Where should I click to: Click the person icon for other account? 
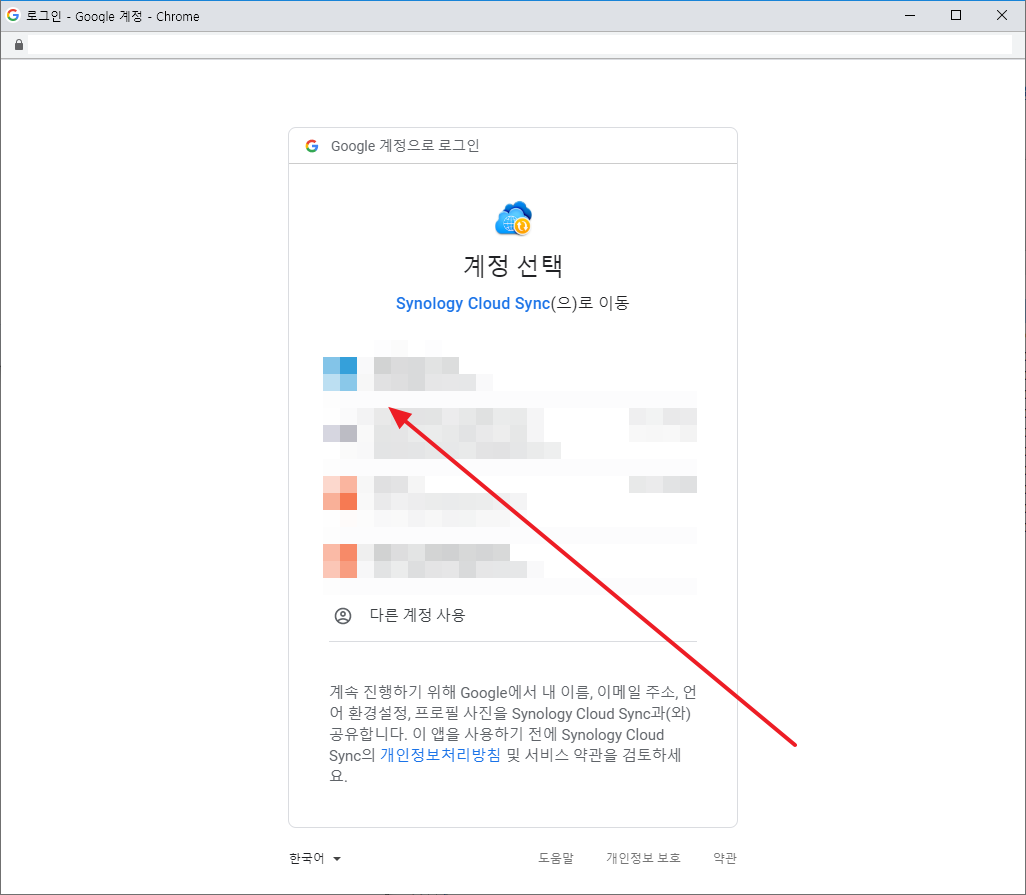tap(343, 616)
